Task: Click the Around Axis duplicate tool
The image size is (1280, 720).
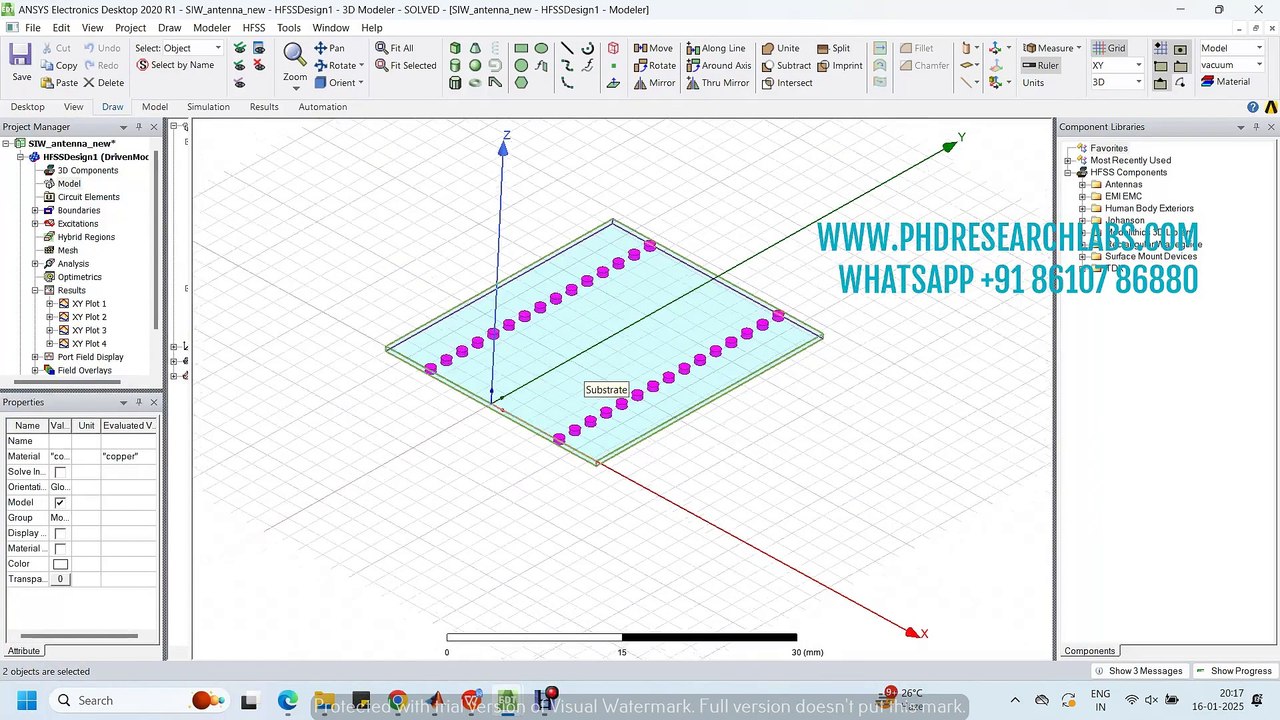Action: (x=718, y=66)
